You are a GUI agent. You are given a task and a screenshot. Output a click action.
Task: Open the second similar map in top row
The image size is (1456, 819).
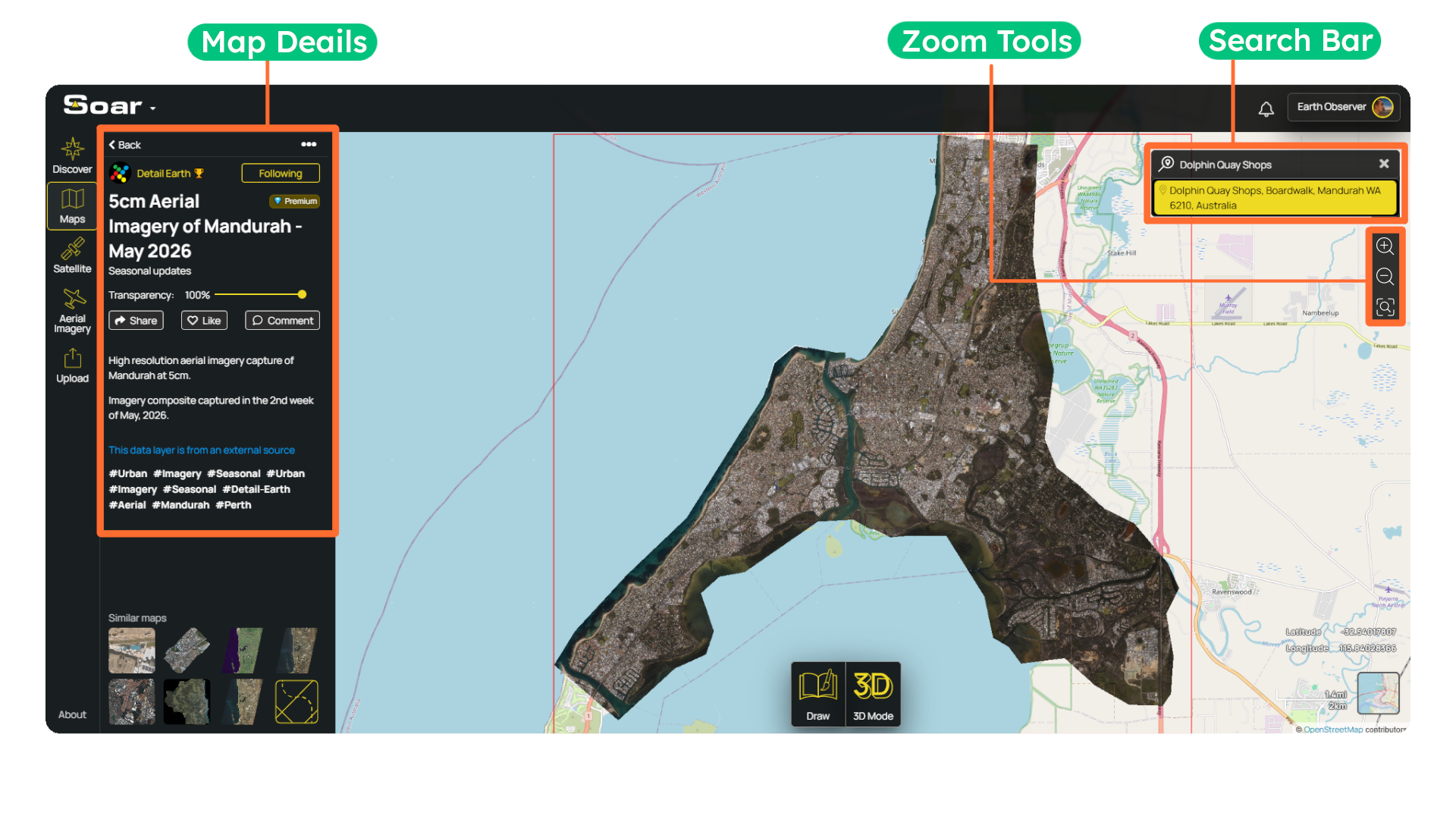(187, 651)
